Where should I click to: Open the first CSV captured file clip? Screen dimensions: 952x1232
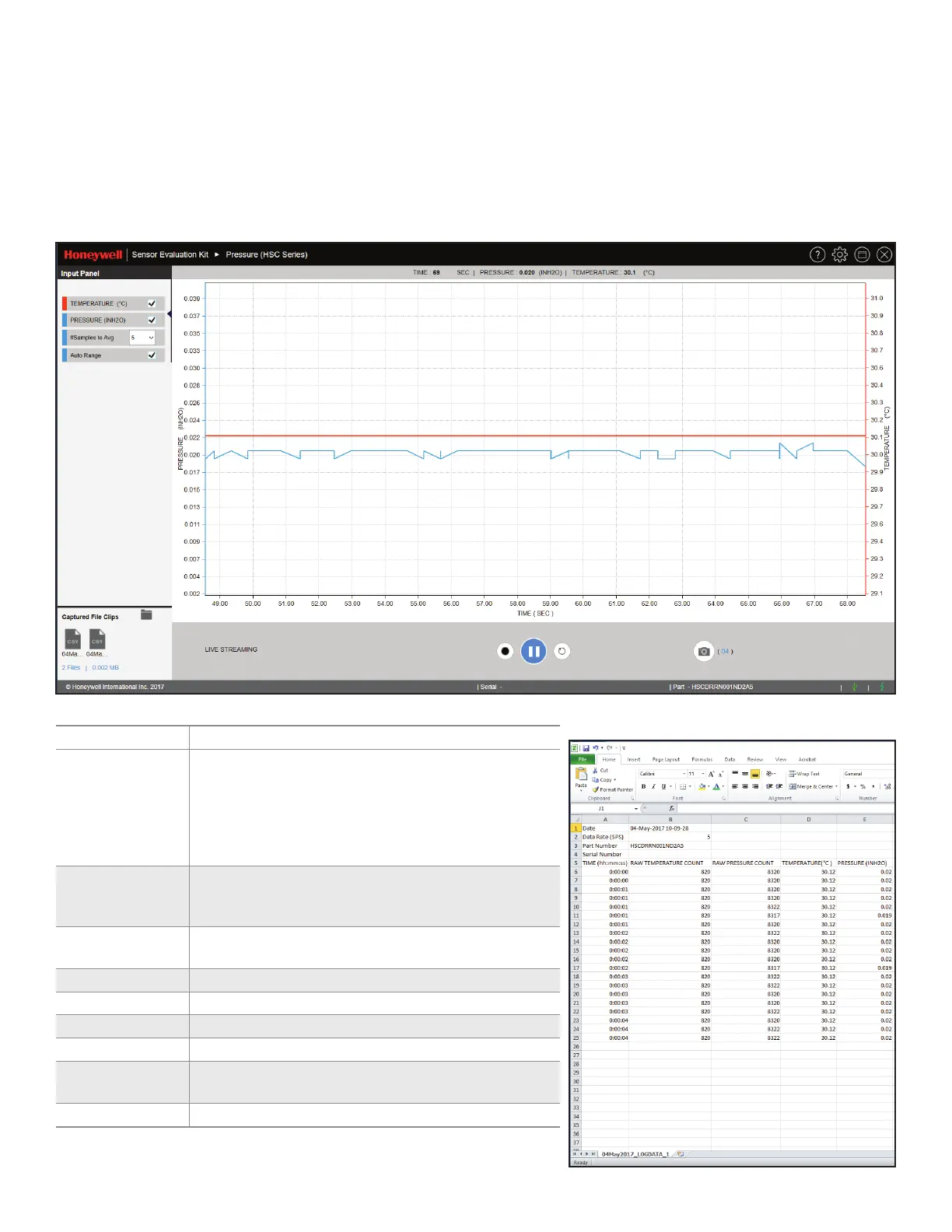click(72, 639)
